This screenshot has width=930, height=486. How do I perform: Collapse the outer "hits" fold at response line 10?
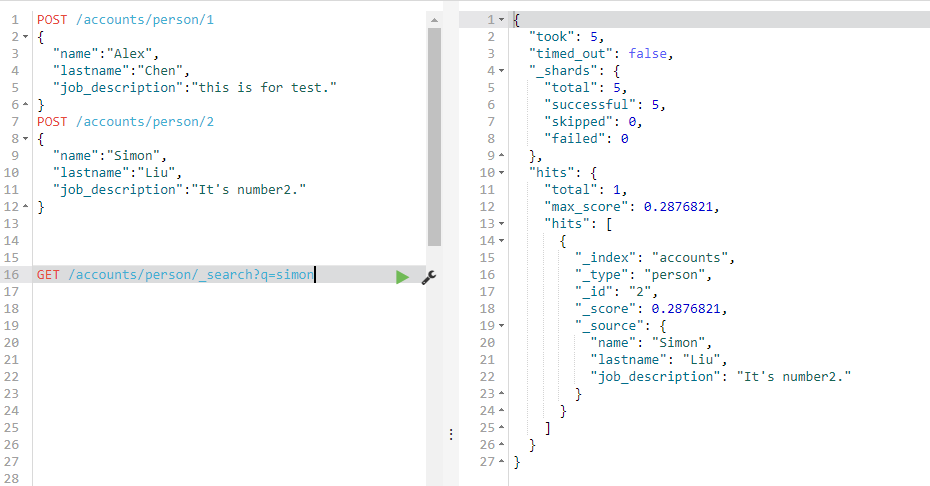pyautogui.click(x=502, y=173)
